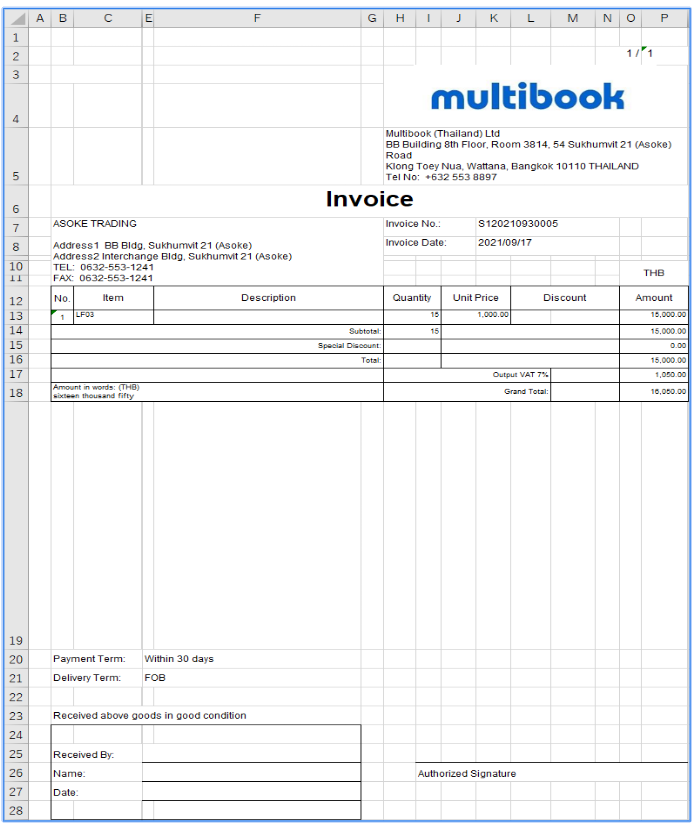Click the 'Output VAT 7%' label

tap(520, 375)
